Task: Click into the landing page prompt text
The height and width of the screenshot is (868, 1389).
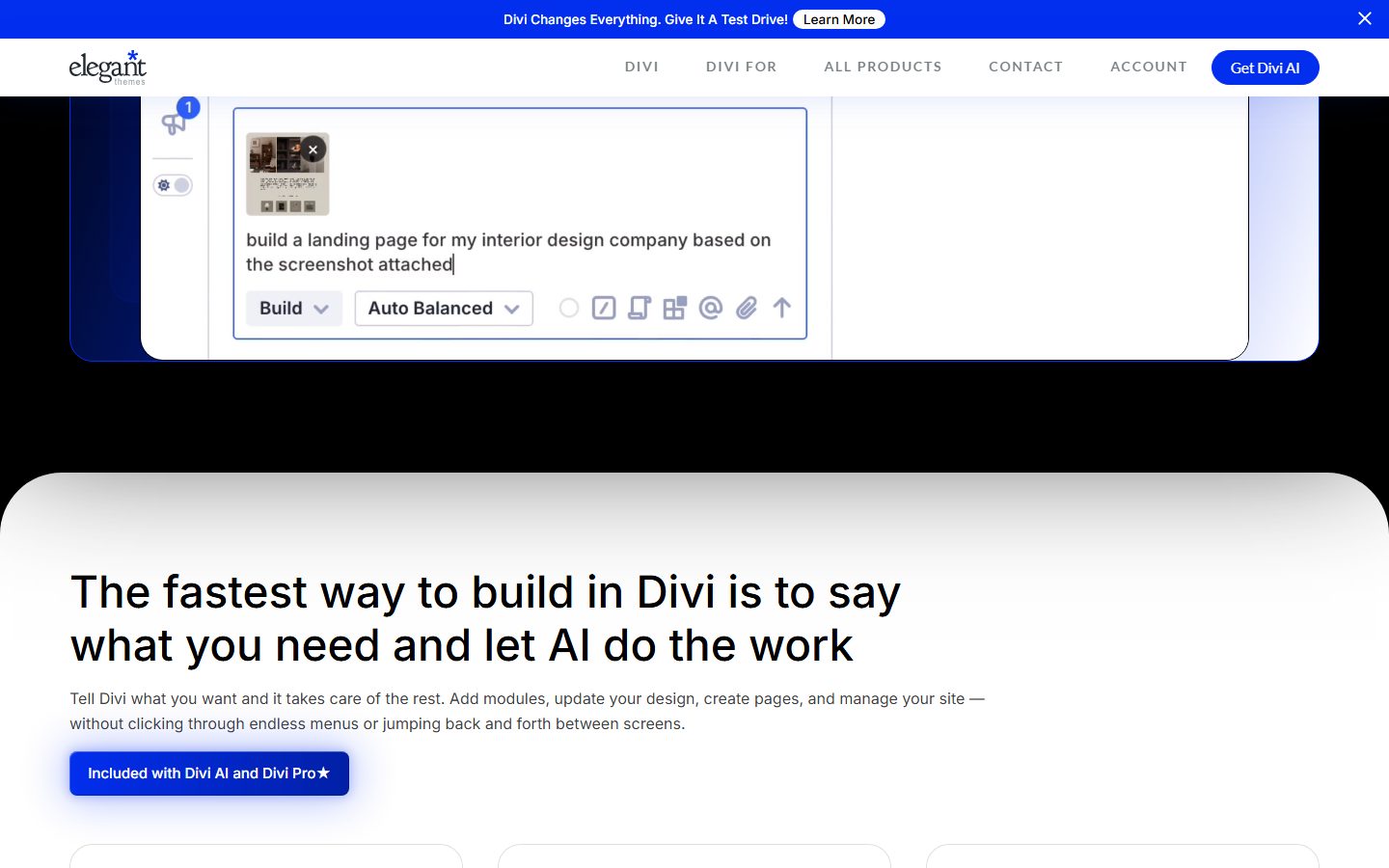Action: pyautogui.click(x=508, y=252)
